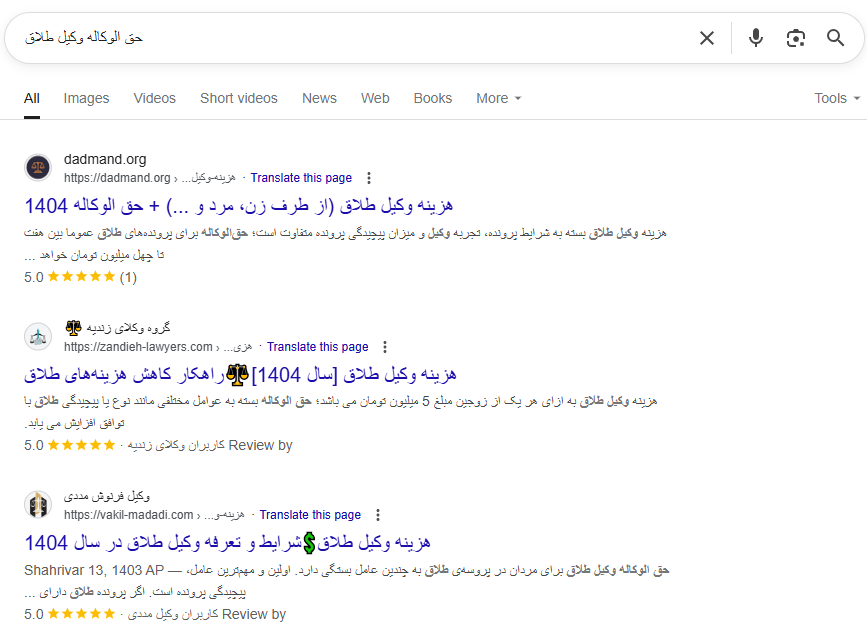Open the Tools dropdown
Viewport: 867px width, 625px height.
tap(836, 98)
